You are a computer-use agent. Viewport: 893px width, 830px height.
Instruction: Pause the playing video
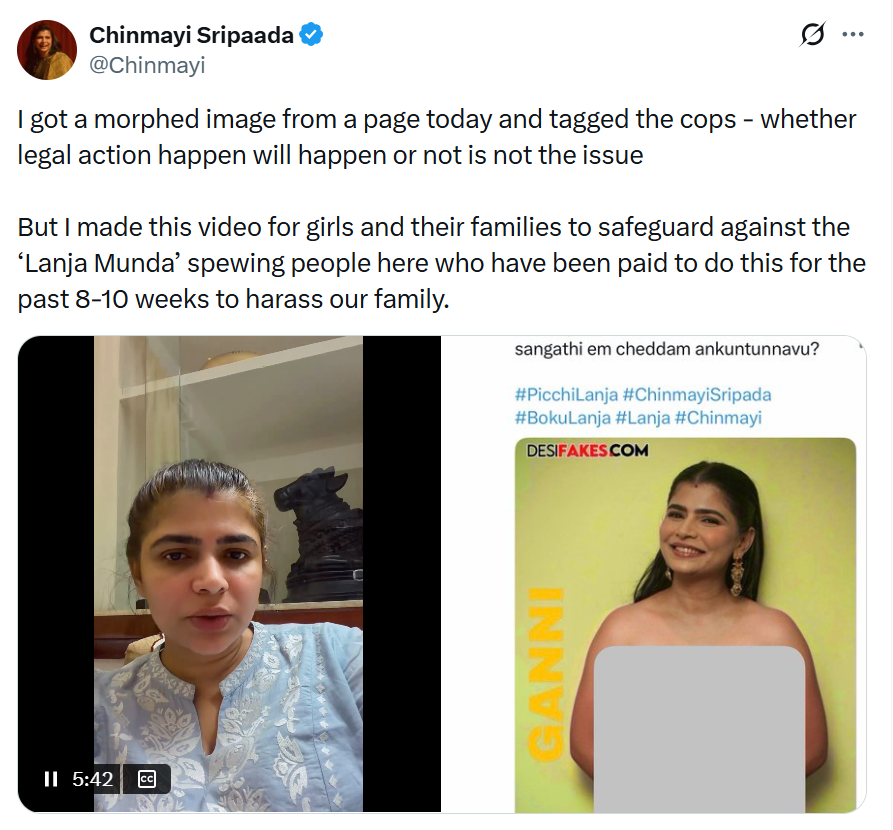tap(50, 779)
